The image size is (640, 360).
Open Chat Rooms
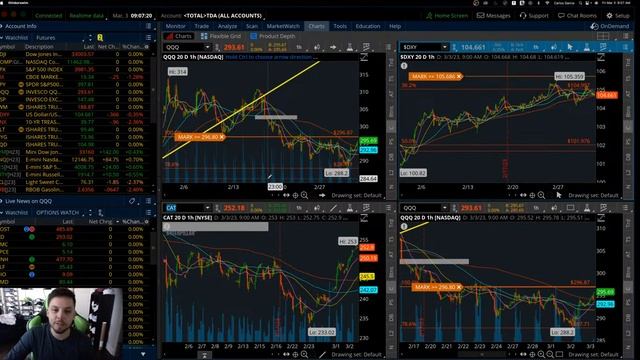pyautogui.click(x=577, y=16)
